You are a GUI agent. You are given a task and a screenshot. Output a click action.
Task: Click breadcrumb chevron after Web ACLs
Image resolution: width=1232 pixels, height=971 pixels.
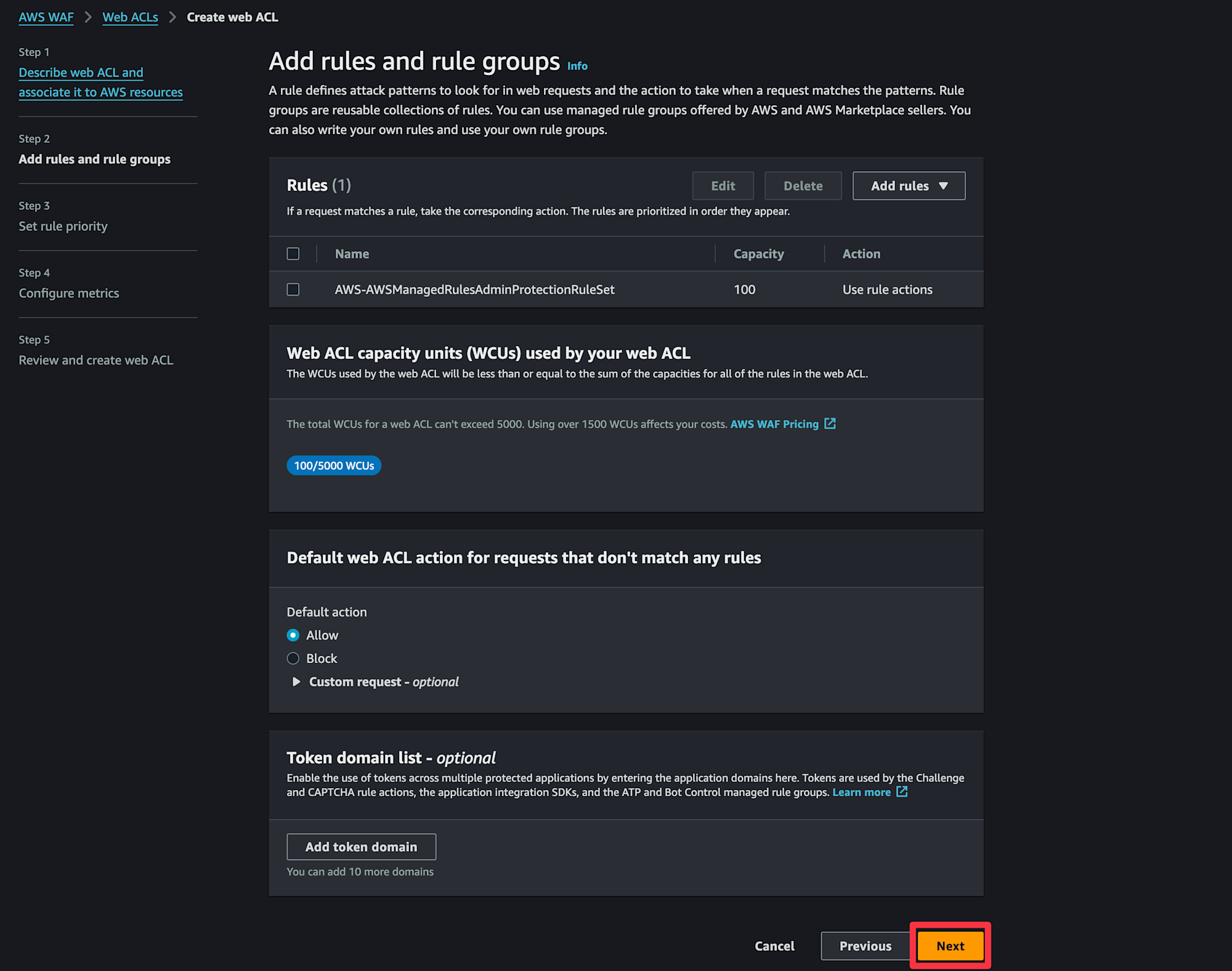pos(172,17)
